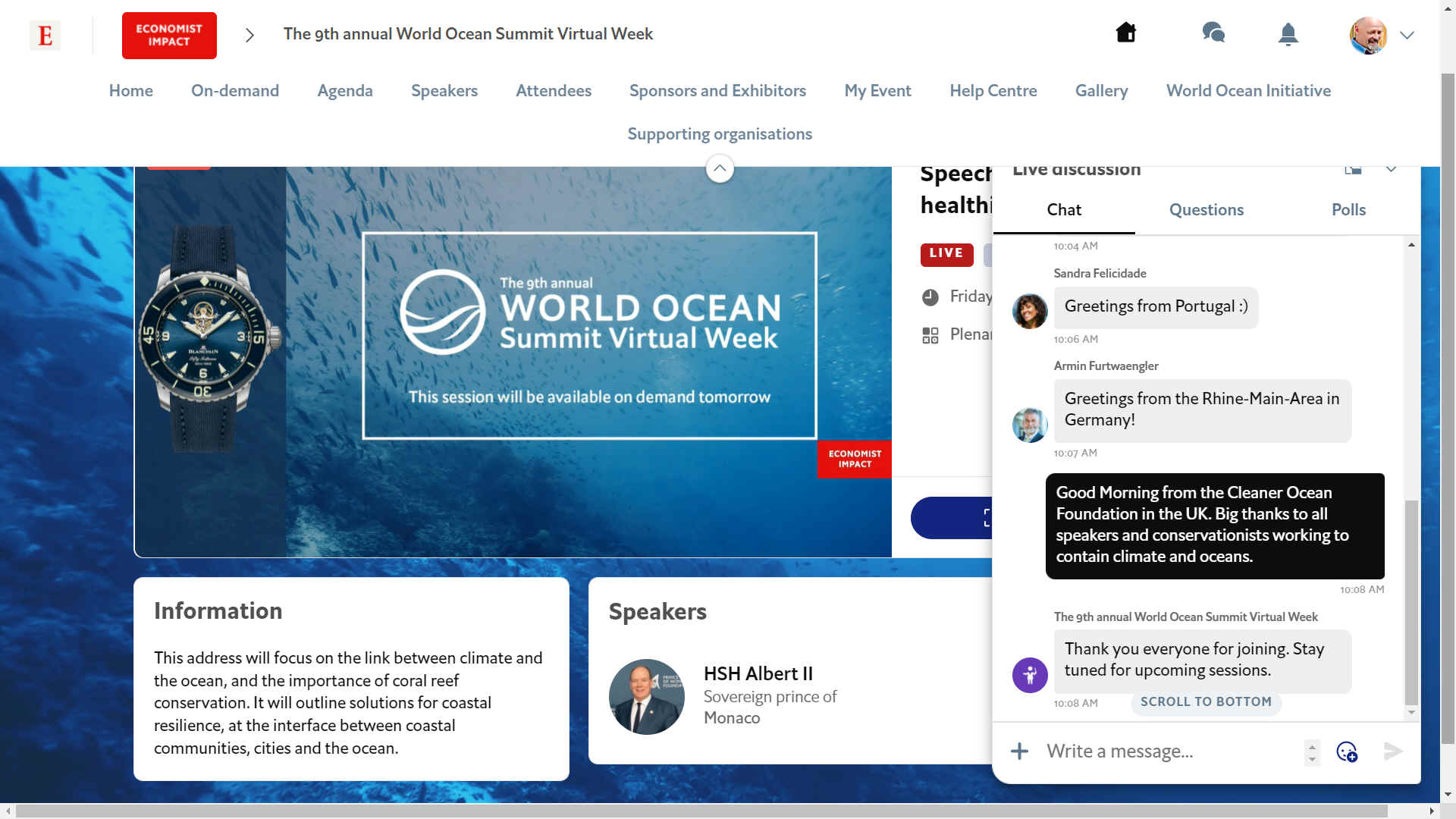Click the user profile avatar

pos(1368,36)
